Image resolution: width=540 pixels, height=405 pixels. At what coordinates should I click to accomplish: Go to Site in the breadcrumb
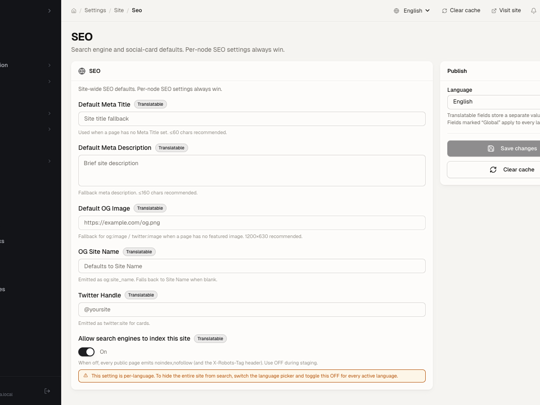click(119, 10)
